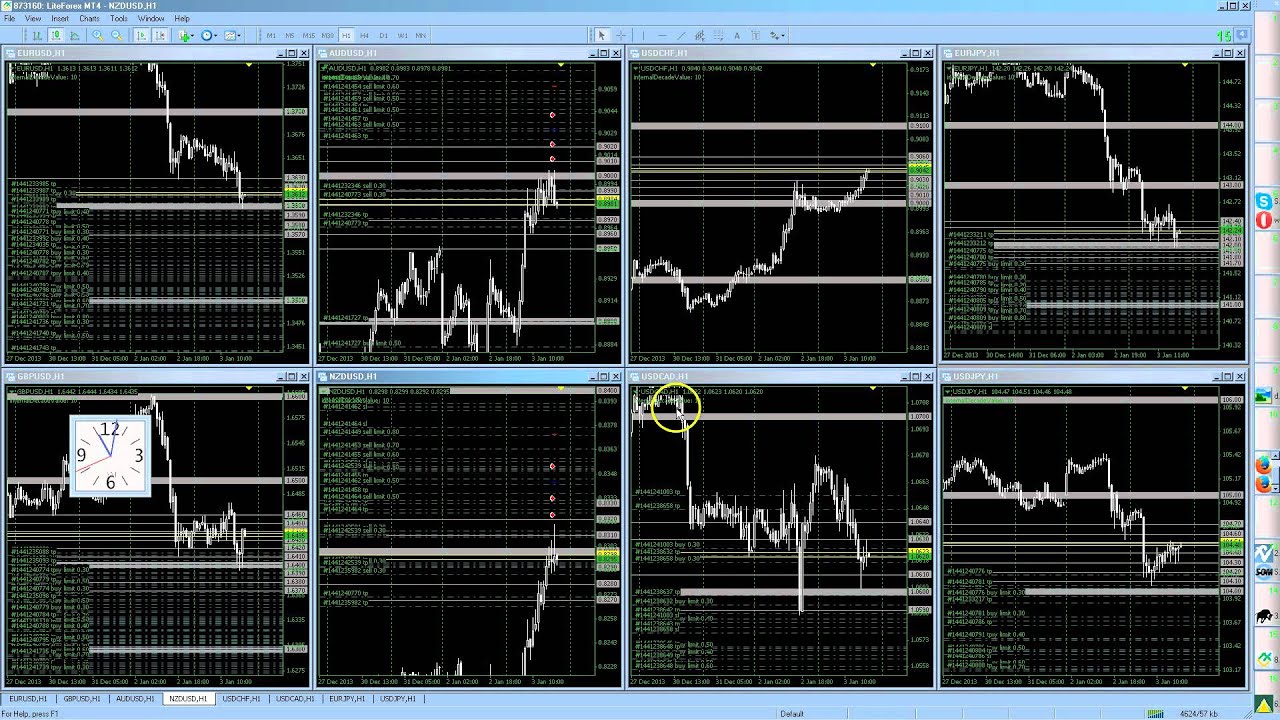Click the connection status bars icon

click(x=1155, y=713)
